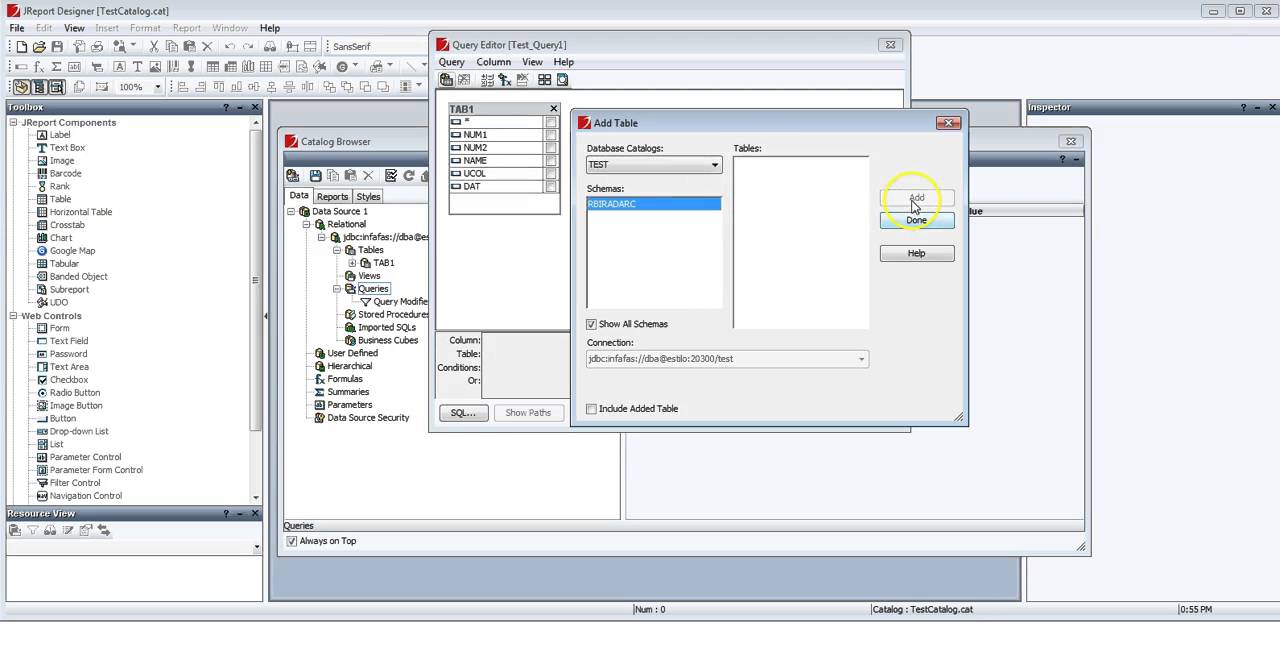Click the Cut scissors icon in main toolbar

[154, 47]
